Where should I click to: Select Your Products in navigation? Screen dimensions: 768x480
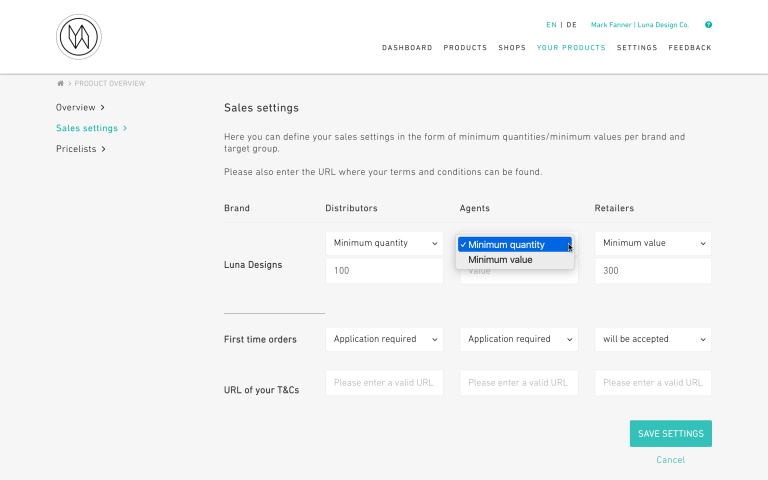coord(571,48)
